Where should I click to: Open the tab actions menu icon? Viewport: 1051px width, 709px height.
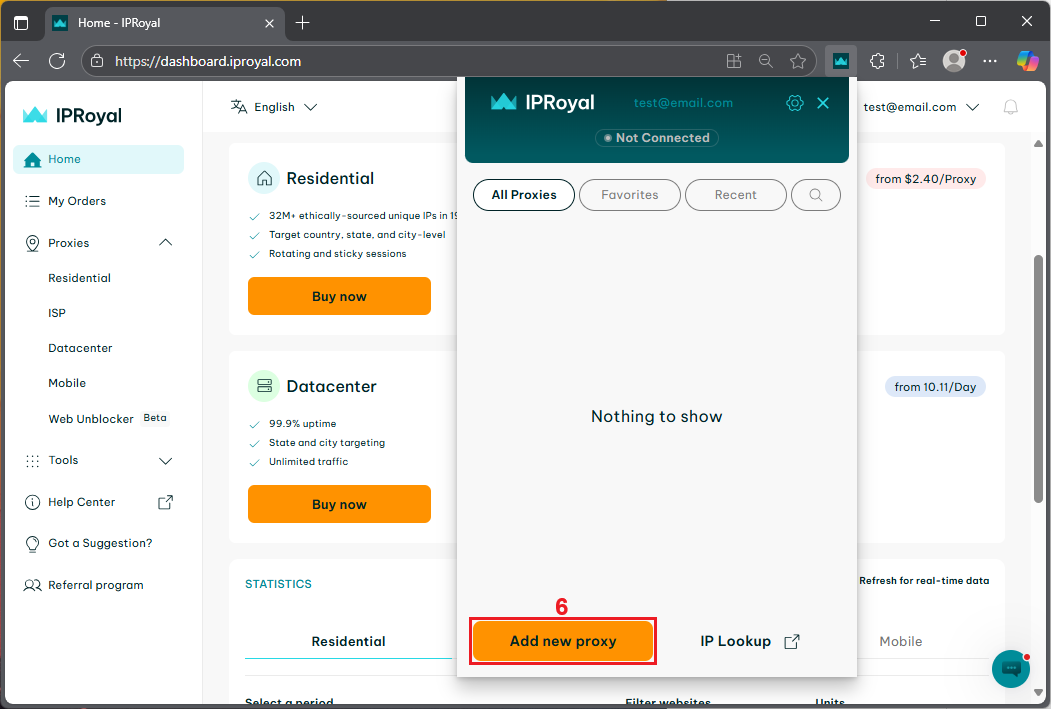click(21, 23)
